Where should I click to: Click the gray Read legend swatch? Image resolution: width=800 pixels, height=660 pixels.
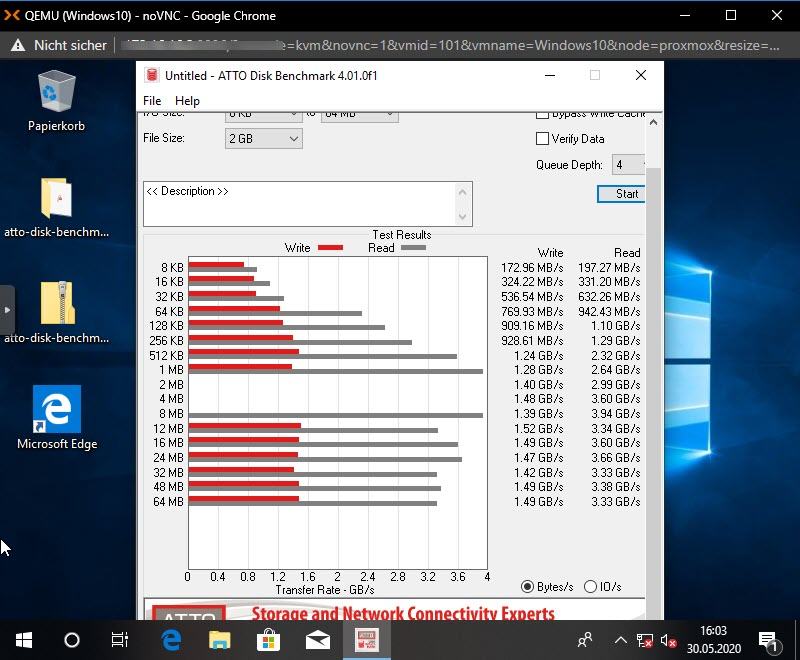click(x=413, y=248)
